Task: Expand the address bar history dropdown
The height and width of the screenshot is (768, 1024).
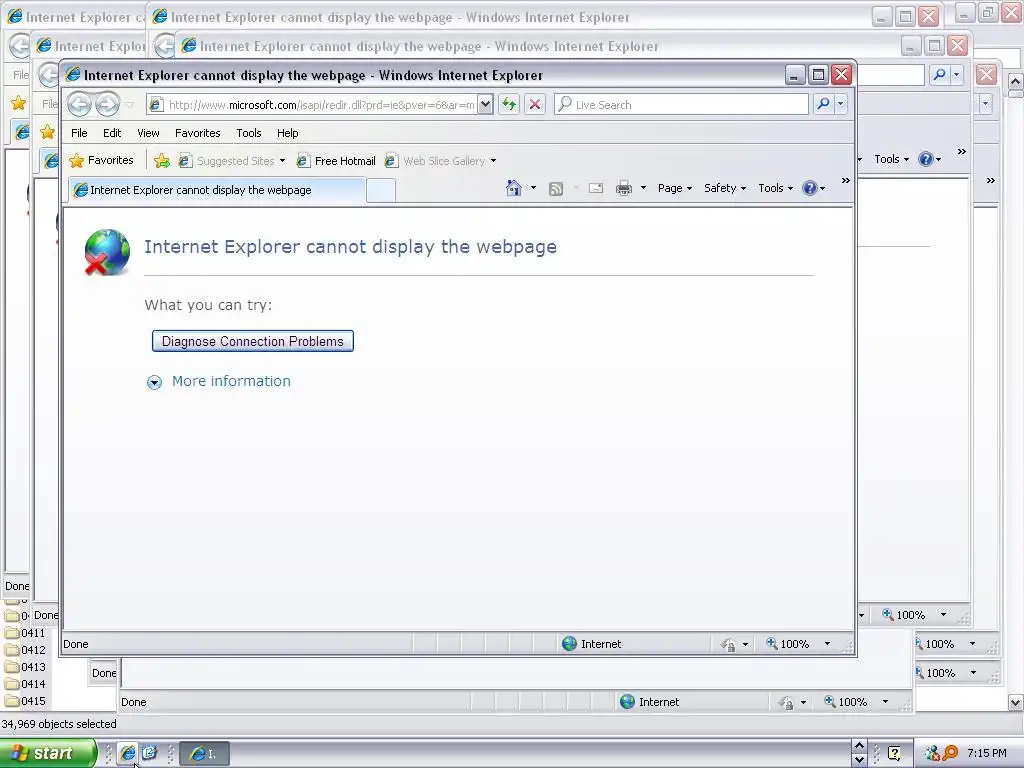Action: [x=485, y=104]
